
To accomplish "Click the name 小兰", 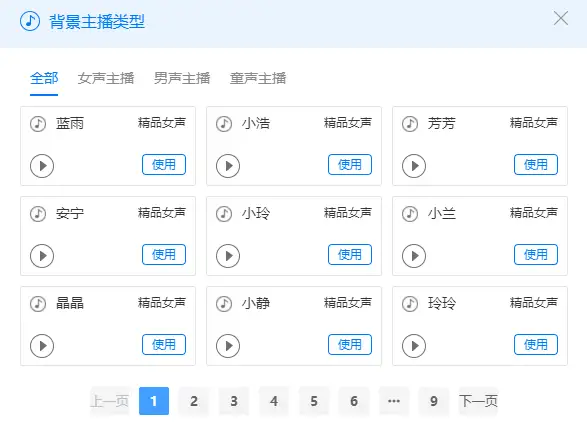I will tap(442, 214).
